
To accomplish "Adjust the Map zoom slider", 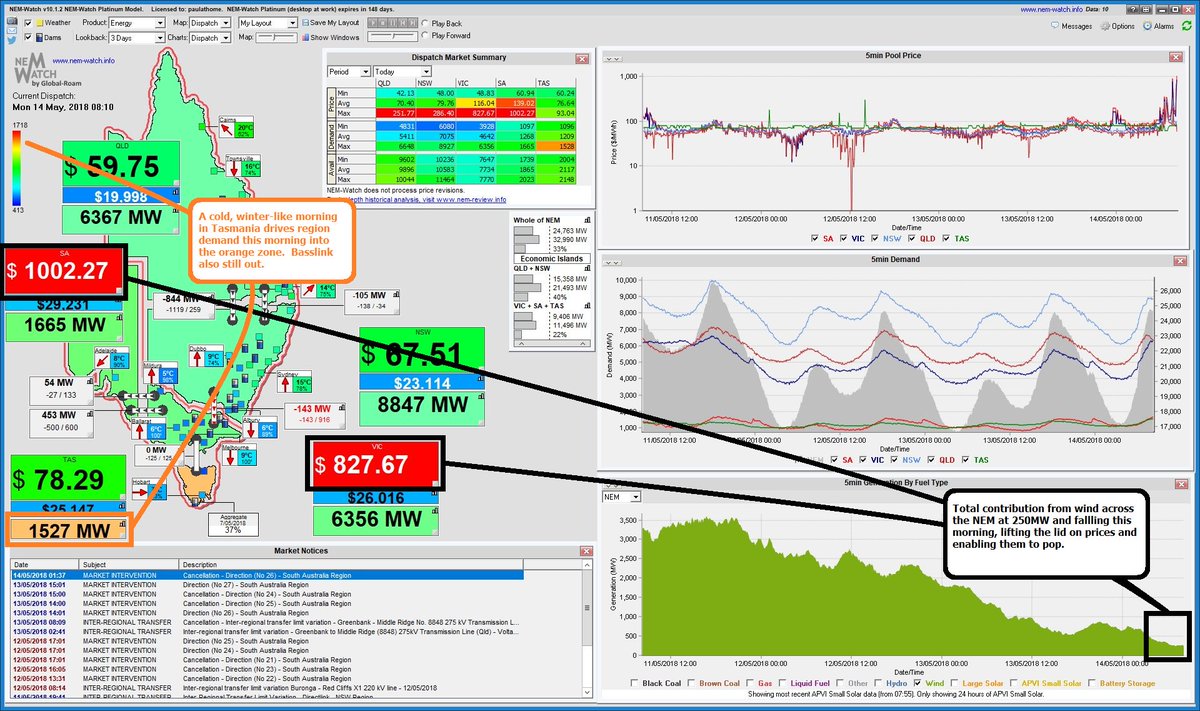I will 277,38.
